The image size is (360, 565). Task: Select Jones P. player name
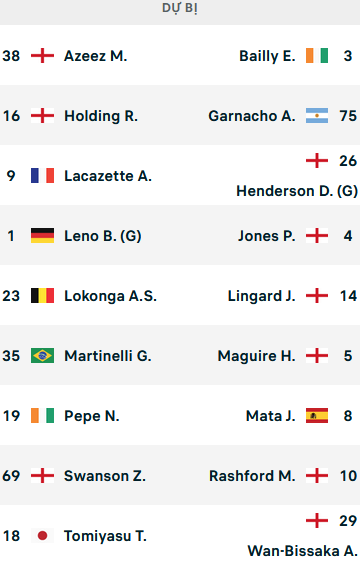267,236
